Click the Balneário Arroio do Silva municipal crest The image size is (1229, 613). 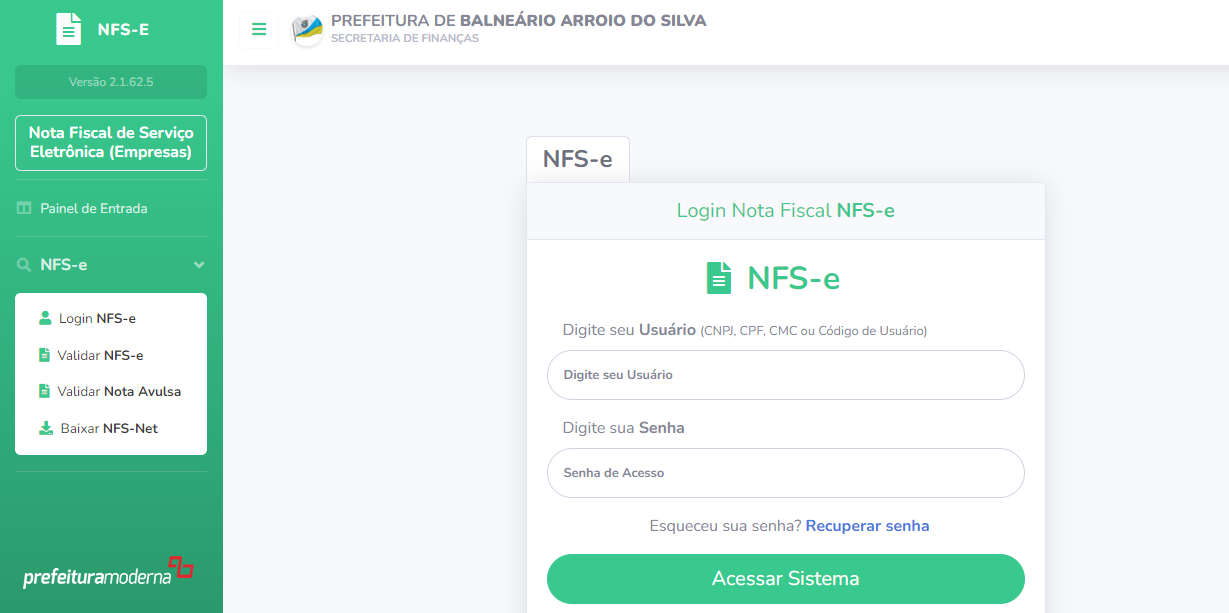click(x=307, y=30)
